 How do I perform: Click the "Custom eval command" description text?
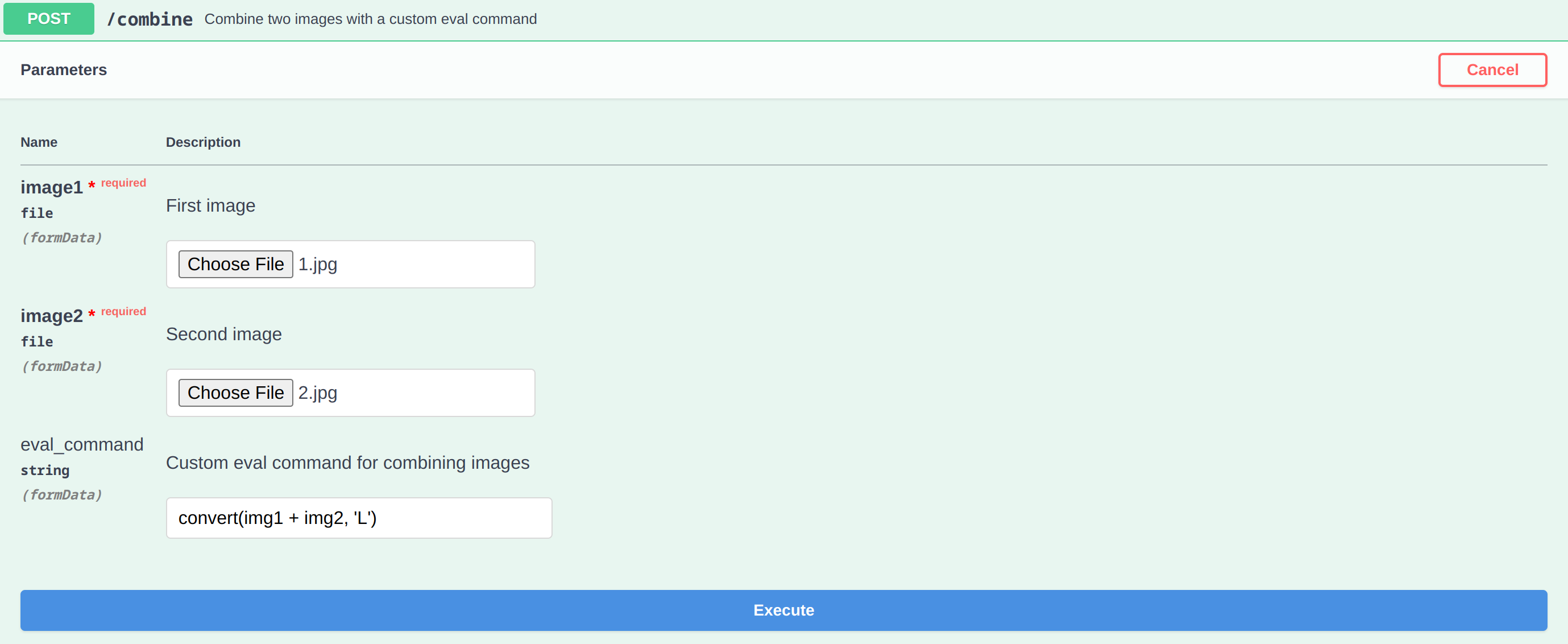click(x=347, y=463)
